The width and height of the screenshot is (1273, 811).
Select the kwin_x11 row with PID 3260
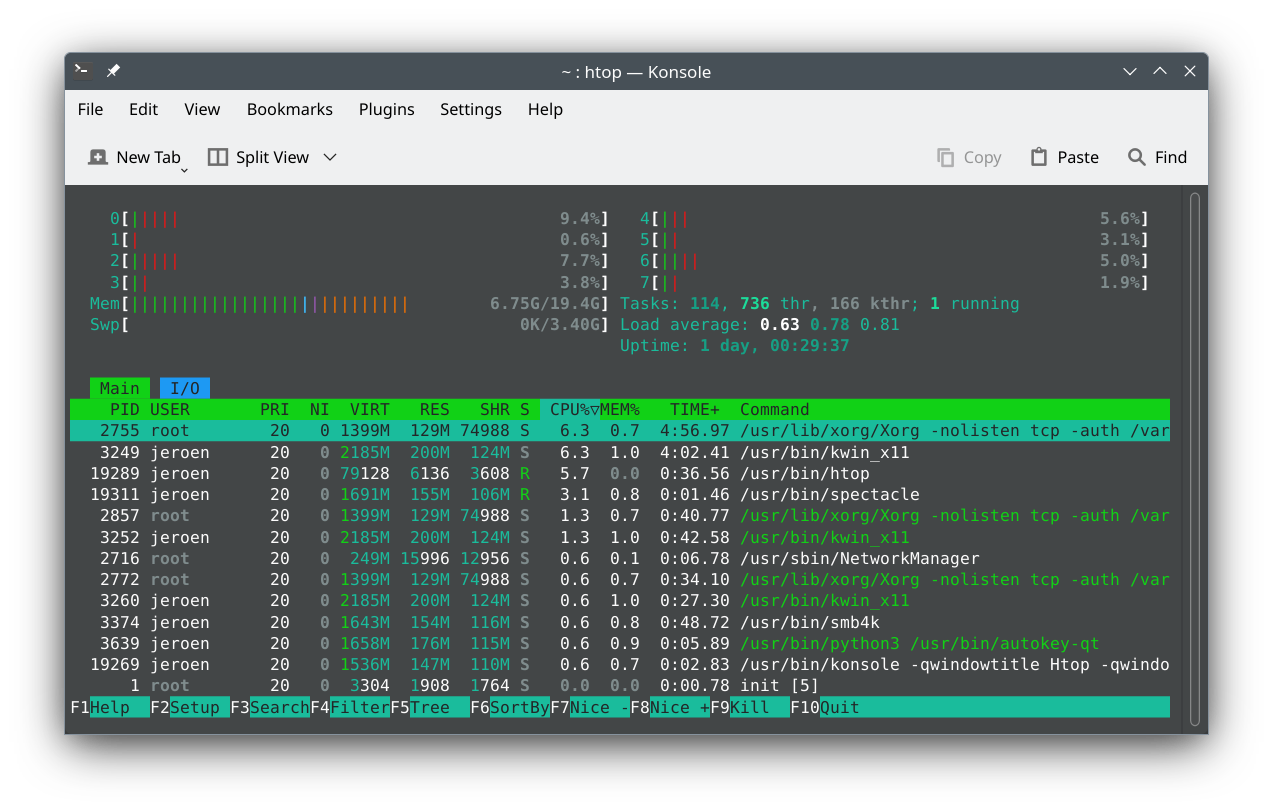coord(620,600)
